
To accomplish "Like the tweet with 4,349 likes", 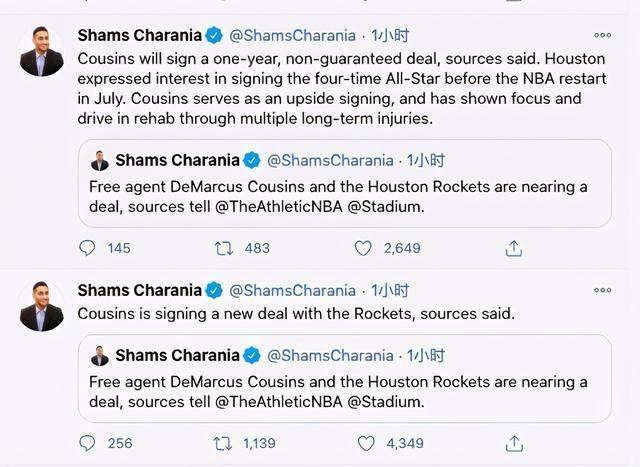I will (x=366, y=443).
